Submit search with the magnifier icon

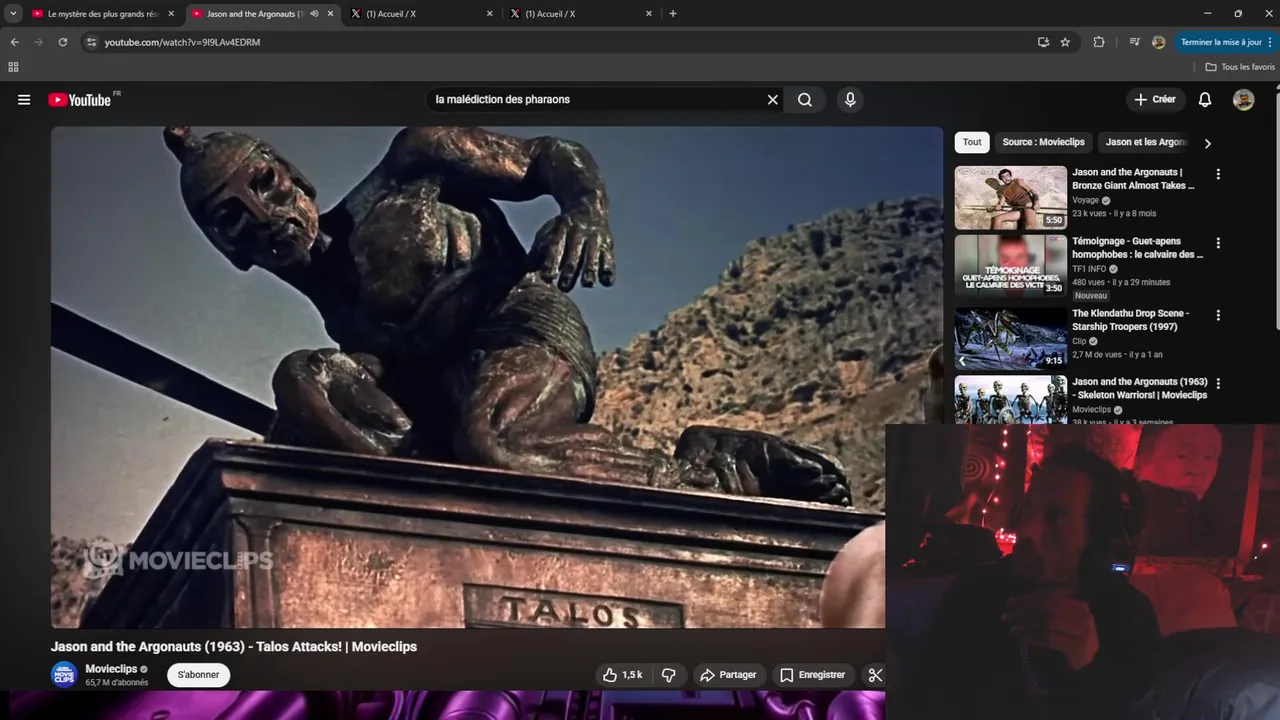point(805,100)
